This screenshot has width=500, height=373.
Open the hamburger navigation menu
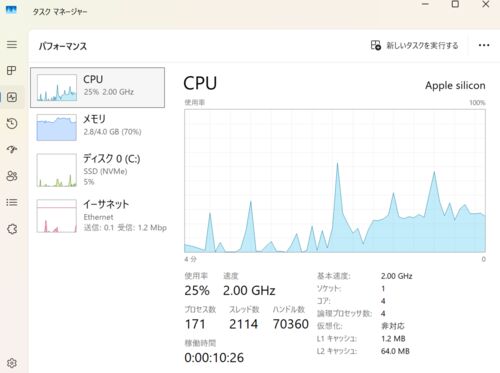tap(12, 44)
